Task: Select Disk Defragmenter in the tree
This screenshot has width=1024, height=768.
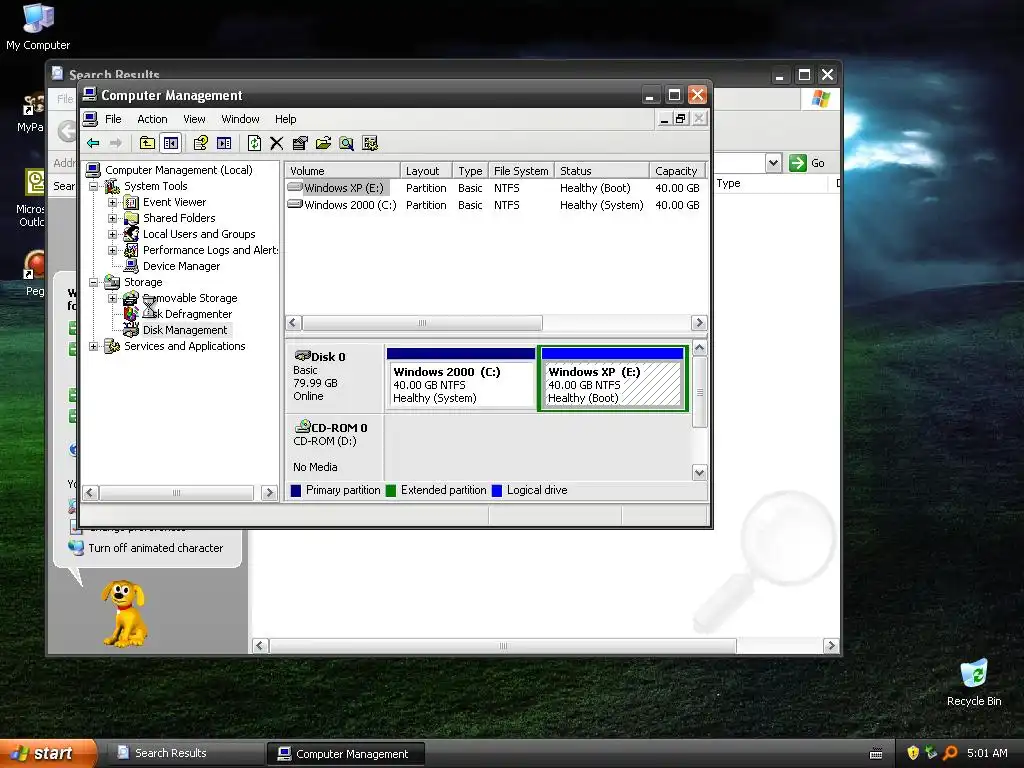Action: pyautogui.click(x=187, y=314)
